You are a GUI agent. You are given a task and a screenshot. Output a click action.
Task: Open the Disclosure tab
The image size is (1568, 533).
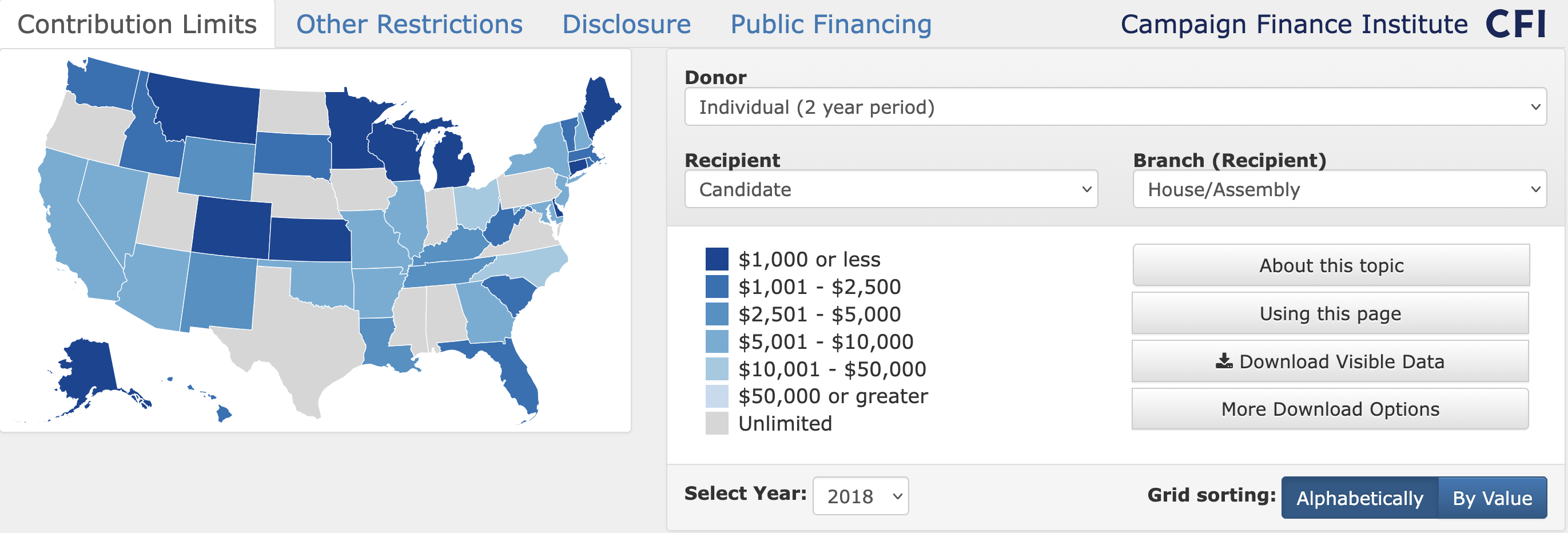(x=627, y=25)
